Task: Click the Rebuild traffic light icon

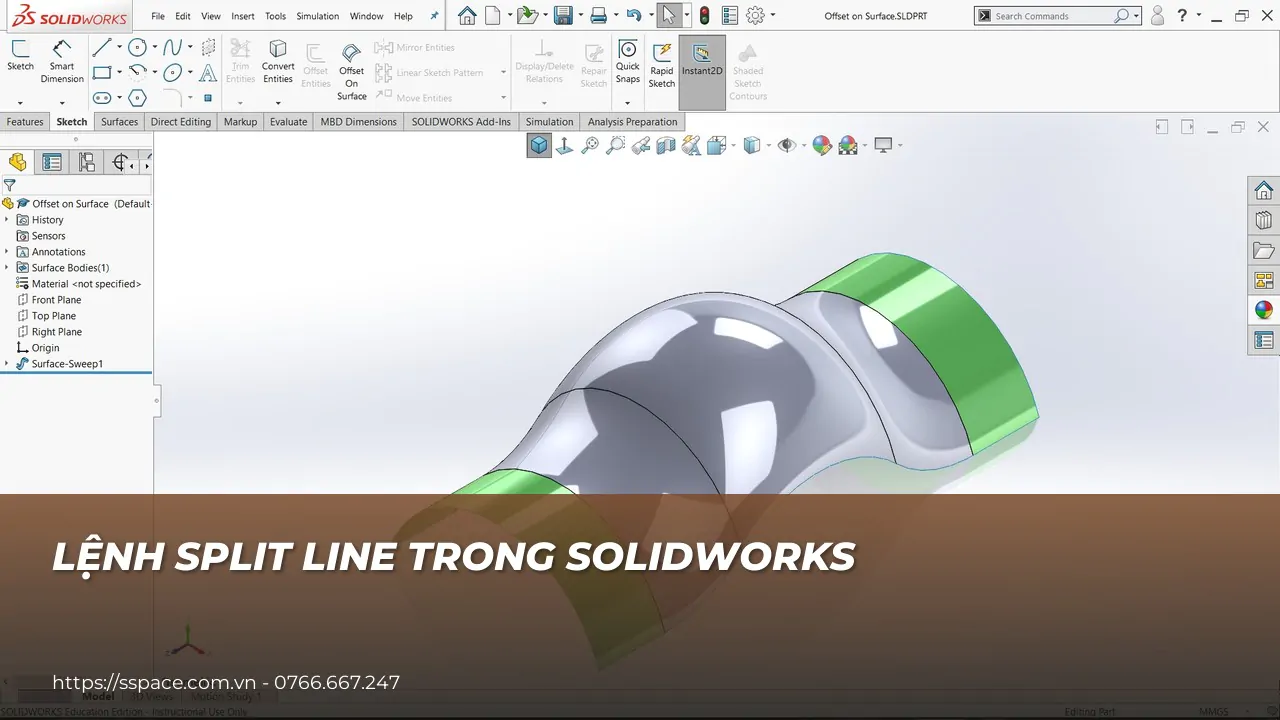Action: (704, 15)
